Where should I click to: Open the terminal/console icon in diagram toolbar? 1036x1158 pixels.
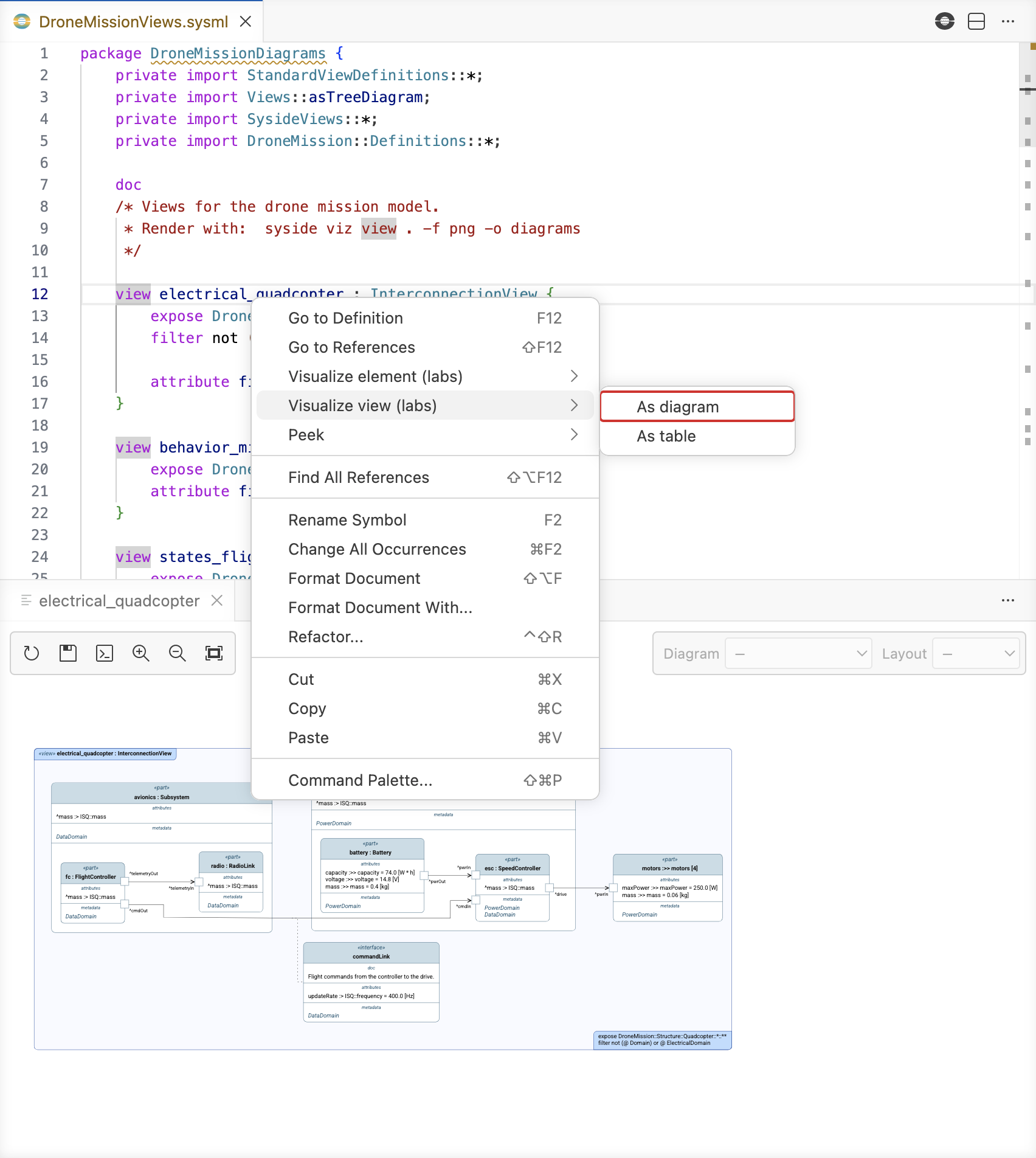105,653
